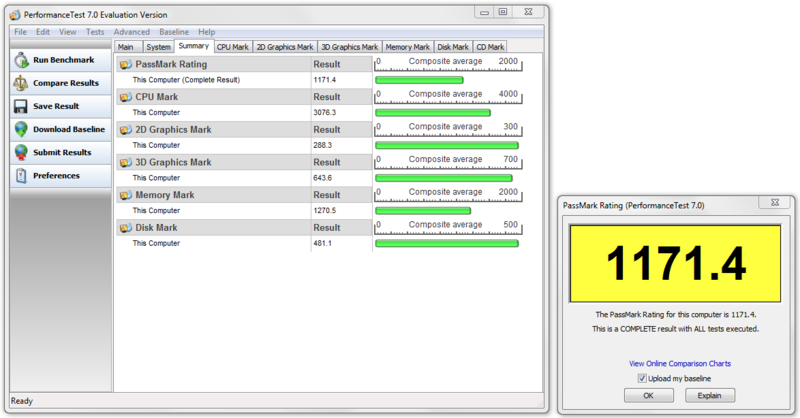The width and height of the screenshot is (800, 418).
Task: Select the Disk Mark result value 481.1
Action: 322,243
